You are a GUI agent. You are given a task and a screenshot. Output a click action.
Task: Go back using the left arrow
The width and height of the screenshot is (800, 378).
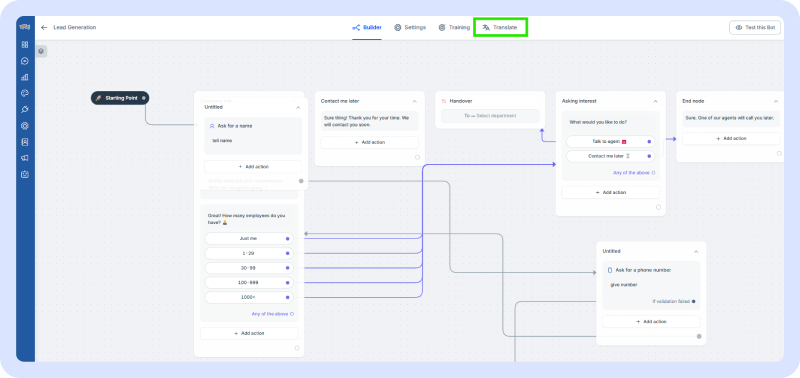click(x=44, y=28)
